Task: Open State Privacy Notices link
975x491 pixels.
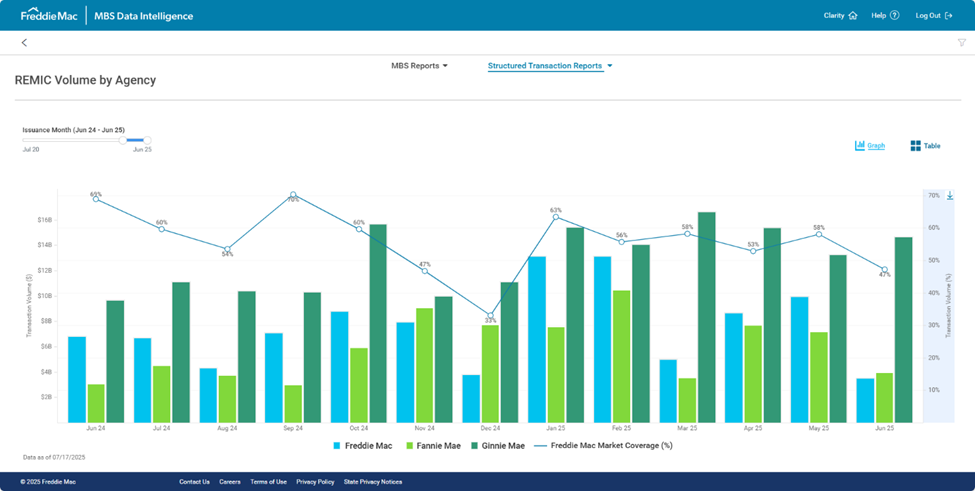Action: [x=372, y=482]
